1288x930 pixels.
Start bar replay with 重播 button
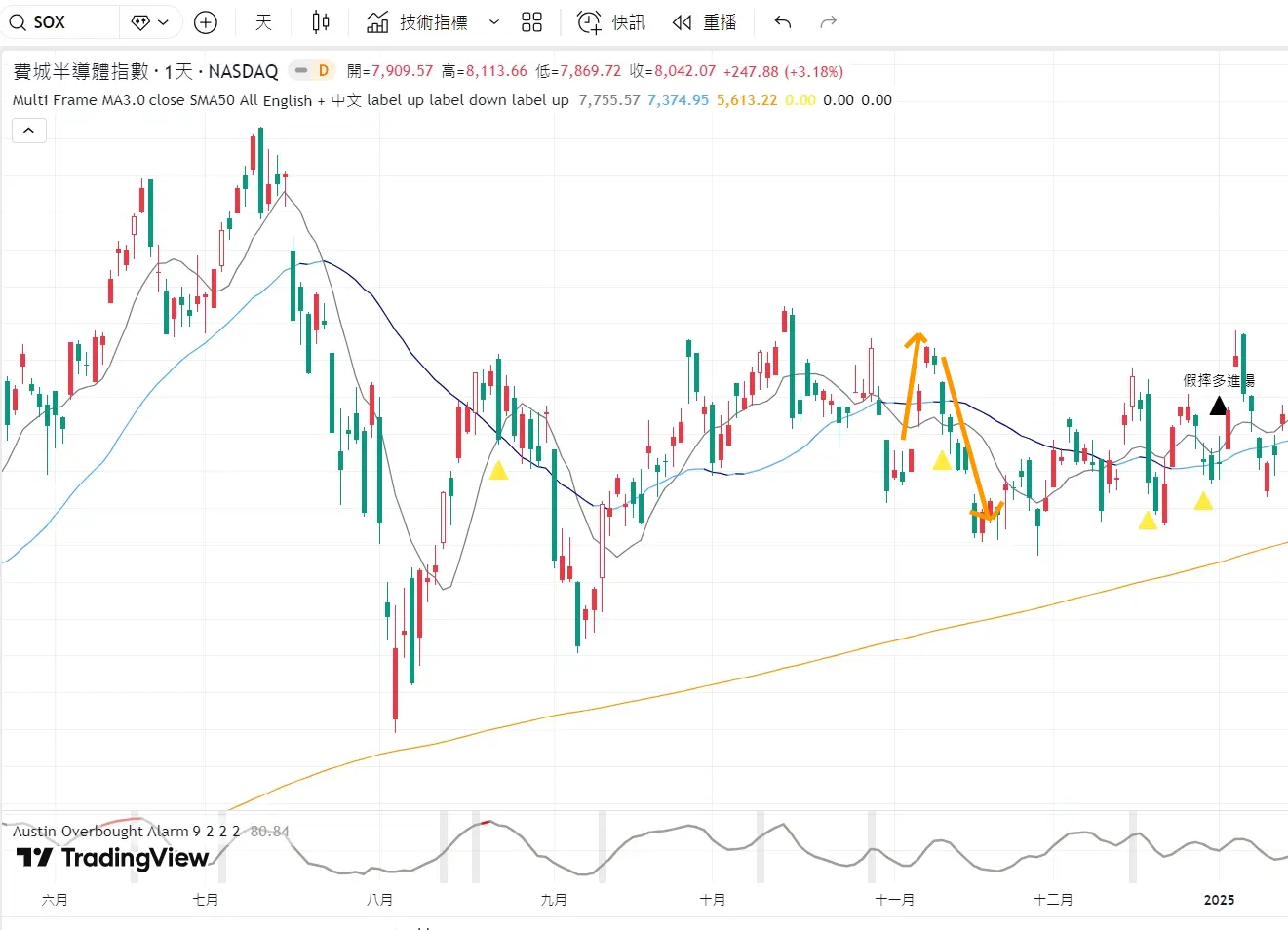coord(704,22)
